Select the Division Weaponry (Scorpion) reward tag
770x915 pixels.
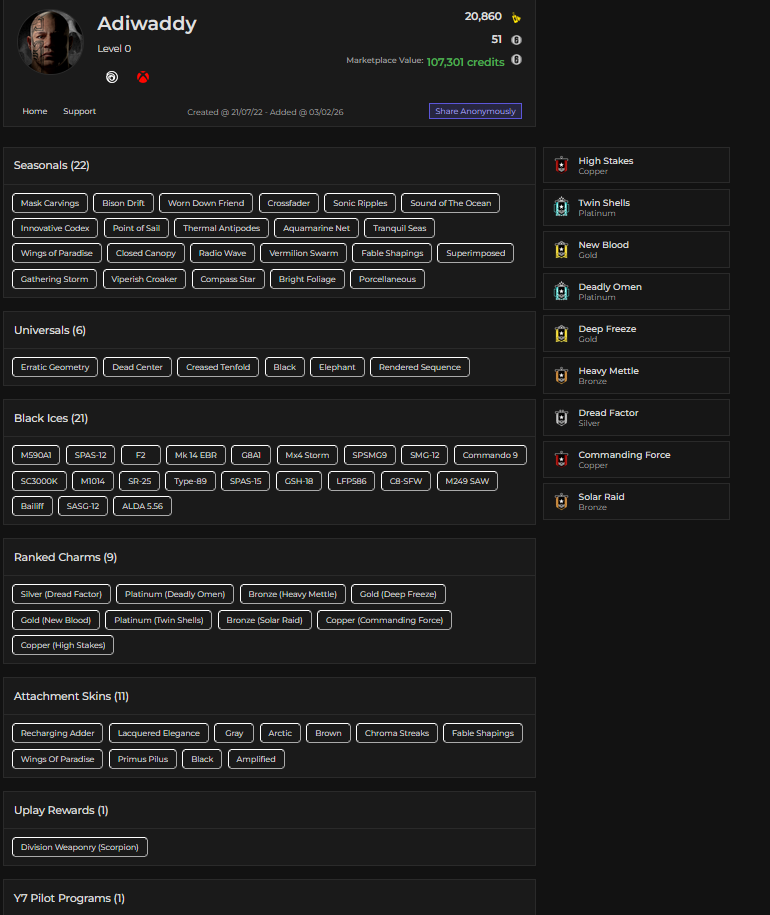(80, 847)
